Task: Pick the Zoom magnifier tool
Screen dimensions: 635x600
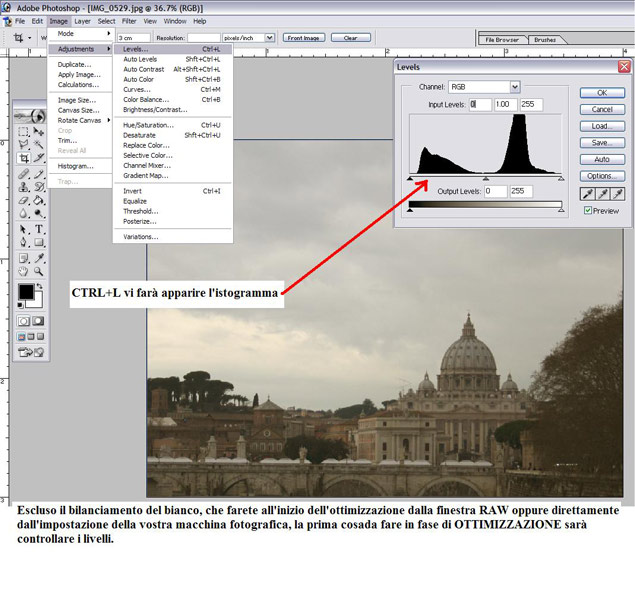Action: click(x=39, y=270)
